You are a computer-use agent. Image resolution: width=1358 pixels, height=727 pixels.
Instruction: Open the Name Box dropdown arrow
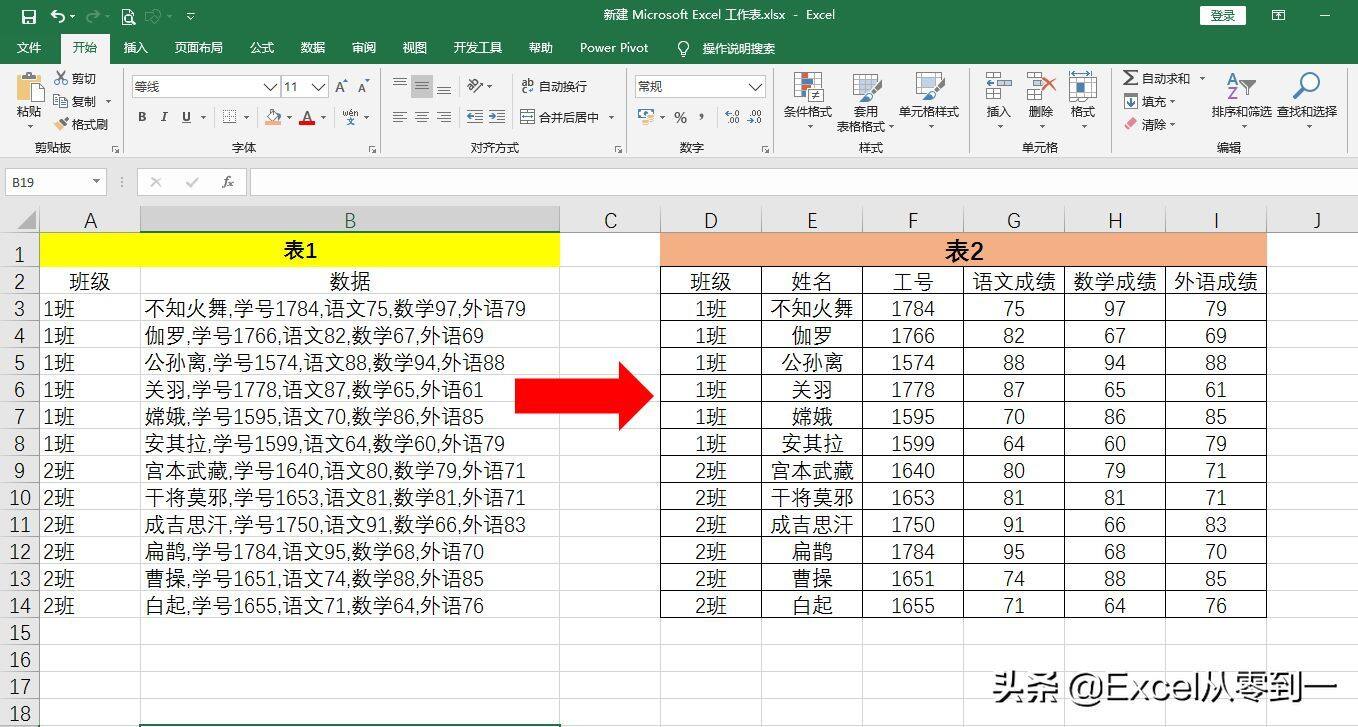97,182
